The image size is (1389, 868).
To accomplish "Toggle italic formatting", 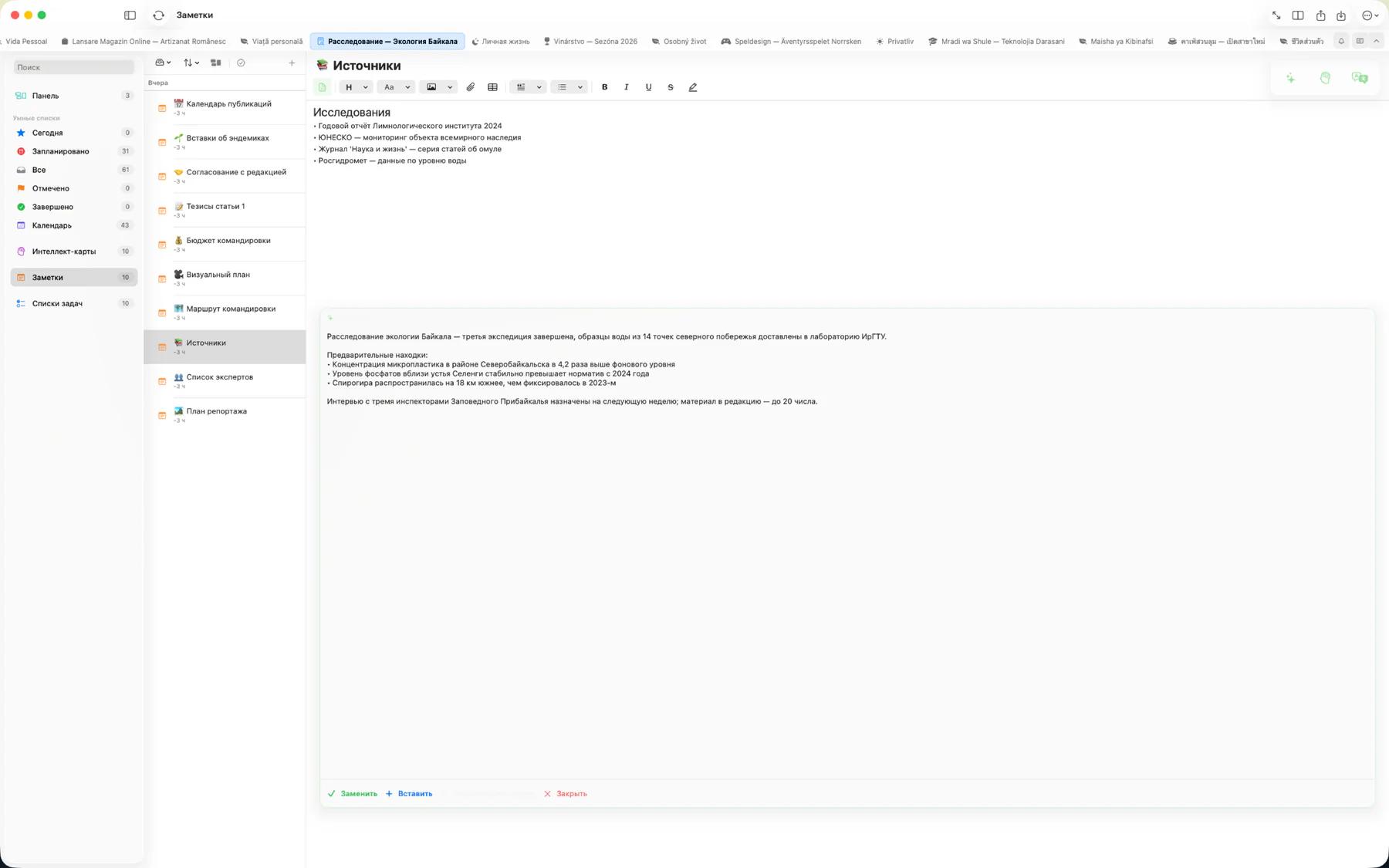I will pyautogui.click(x=626, y=87).
